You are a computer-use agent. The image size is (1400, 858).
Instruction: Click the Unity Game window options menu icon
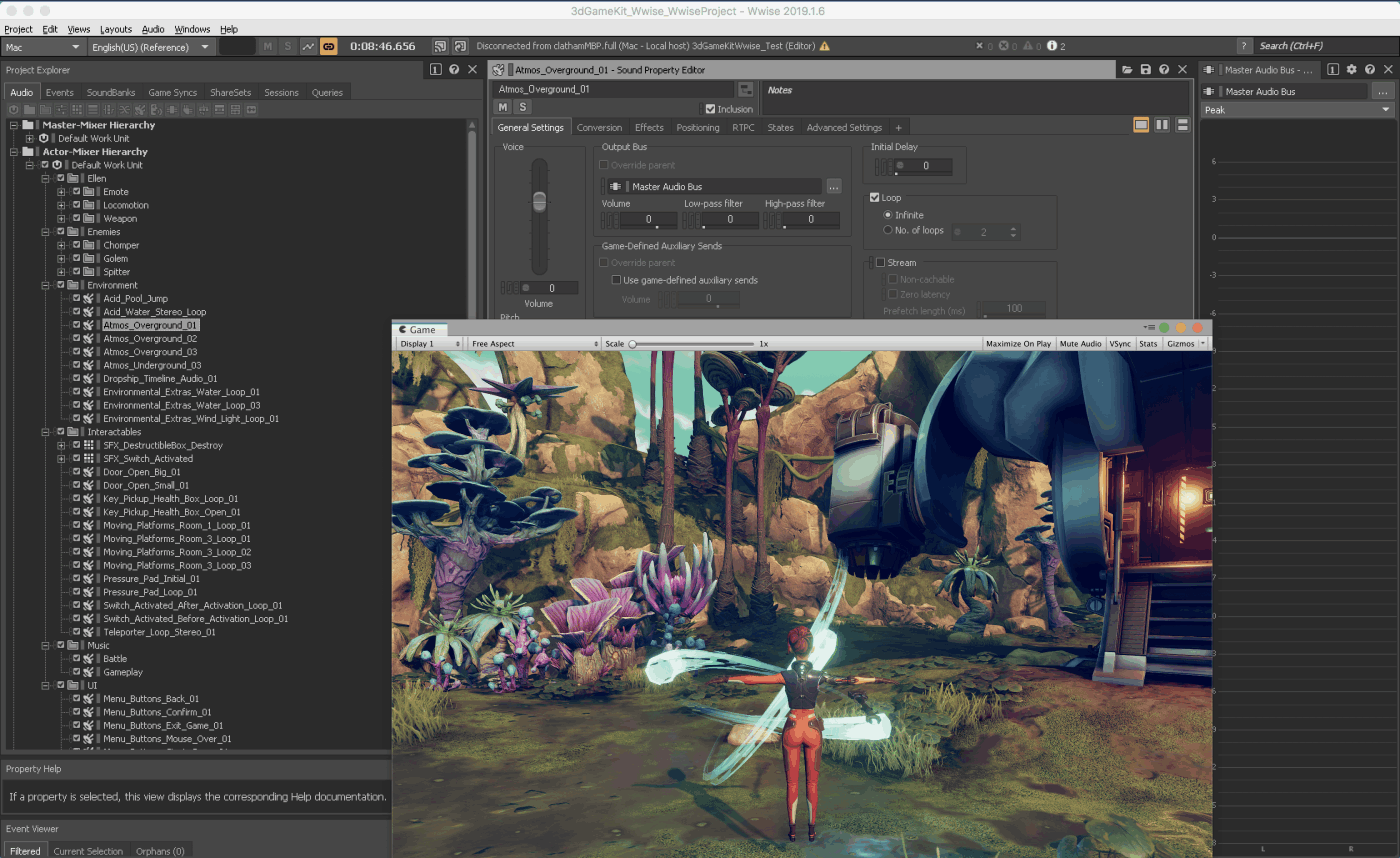tap(1150, 328)
